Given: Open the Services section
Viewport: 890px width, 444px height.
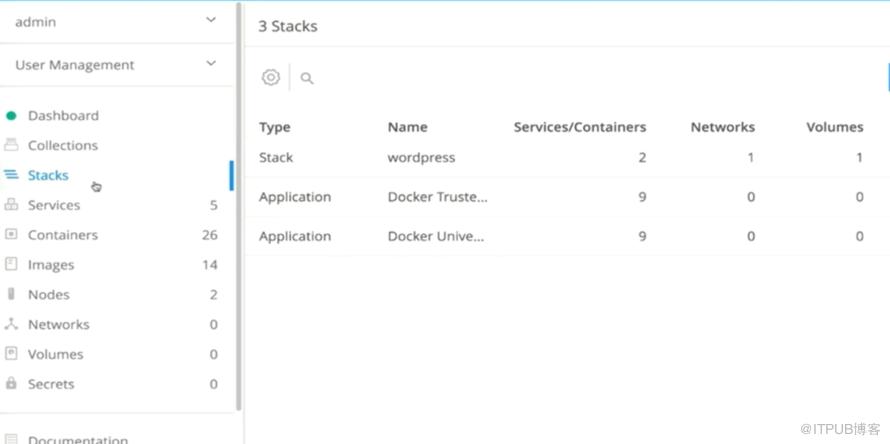Looking at the screenshot, I should pyautogui.click(x=54, y=205).
